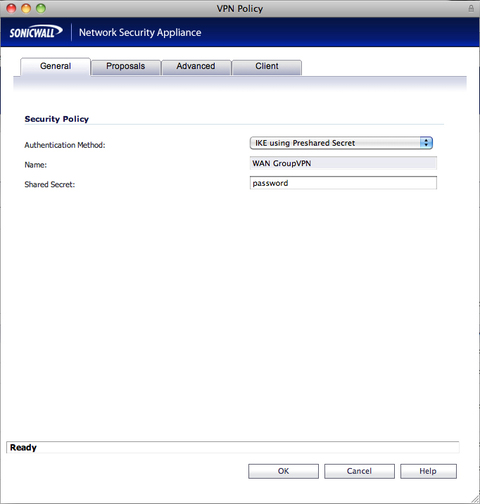Open the Authentication Method dropdown
Image resolution: width=480 pixels, height=504 pixels.
[x=341, y=143]
